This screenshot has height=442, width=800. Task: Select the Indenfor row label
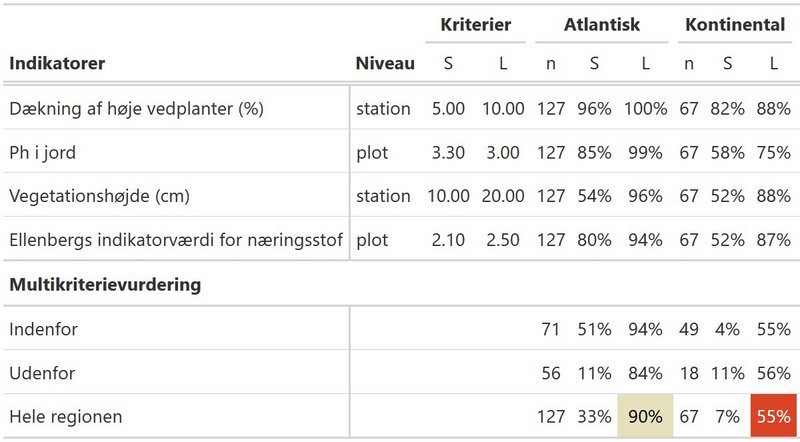tap(43, 329)
